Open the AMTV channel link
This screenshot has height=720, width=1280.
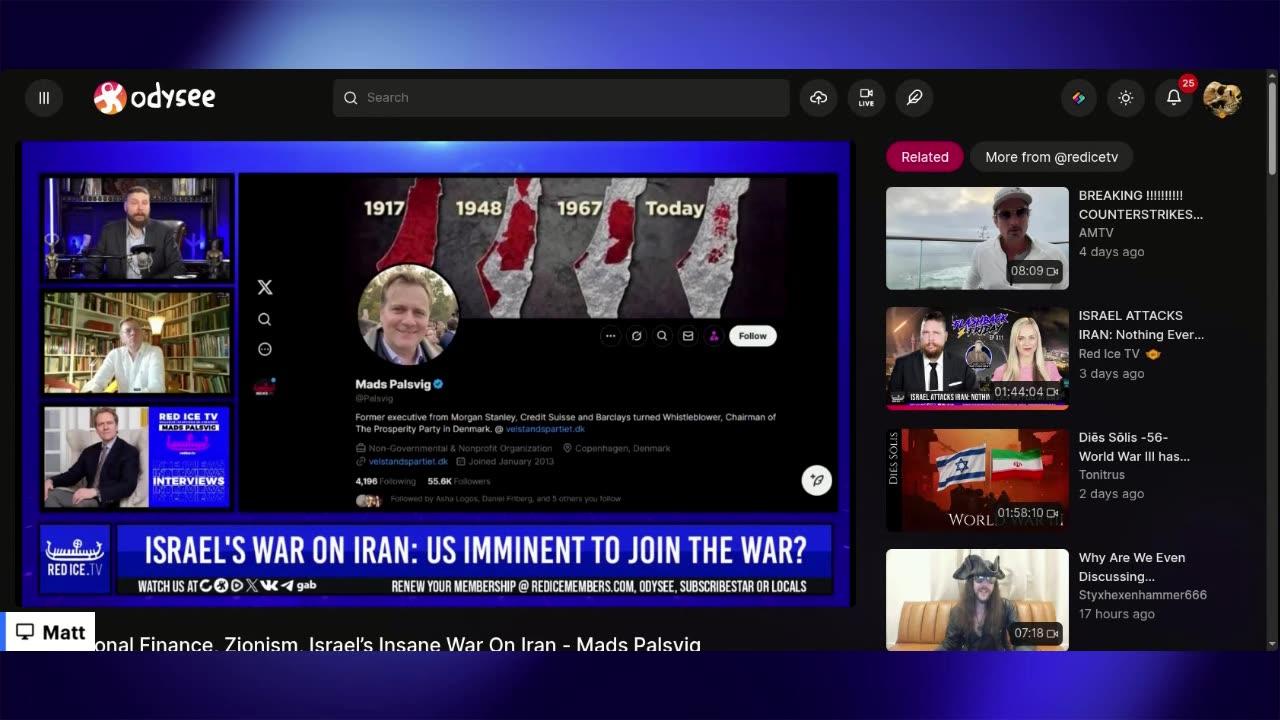pos(1096,233)
